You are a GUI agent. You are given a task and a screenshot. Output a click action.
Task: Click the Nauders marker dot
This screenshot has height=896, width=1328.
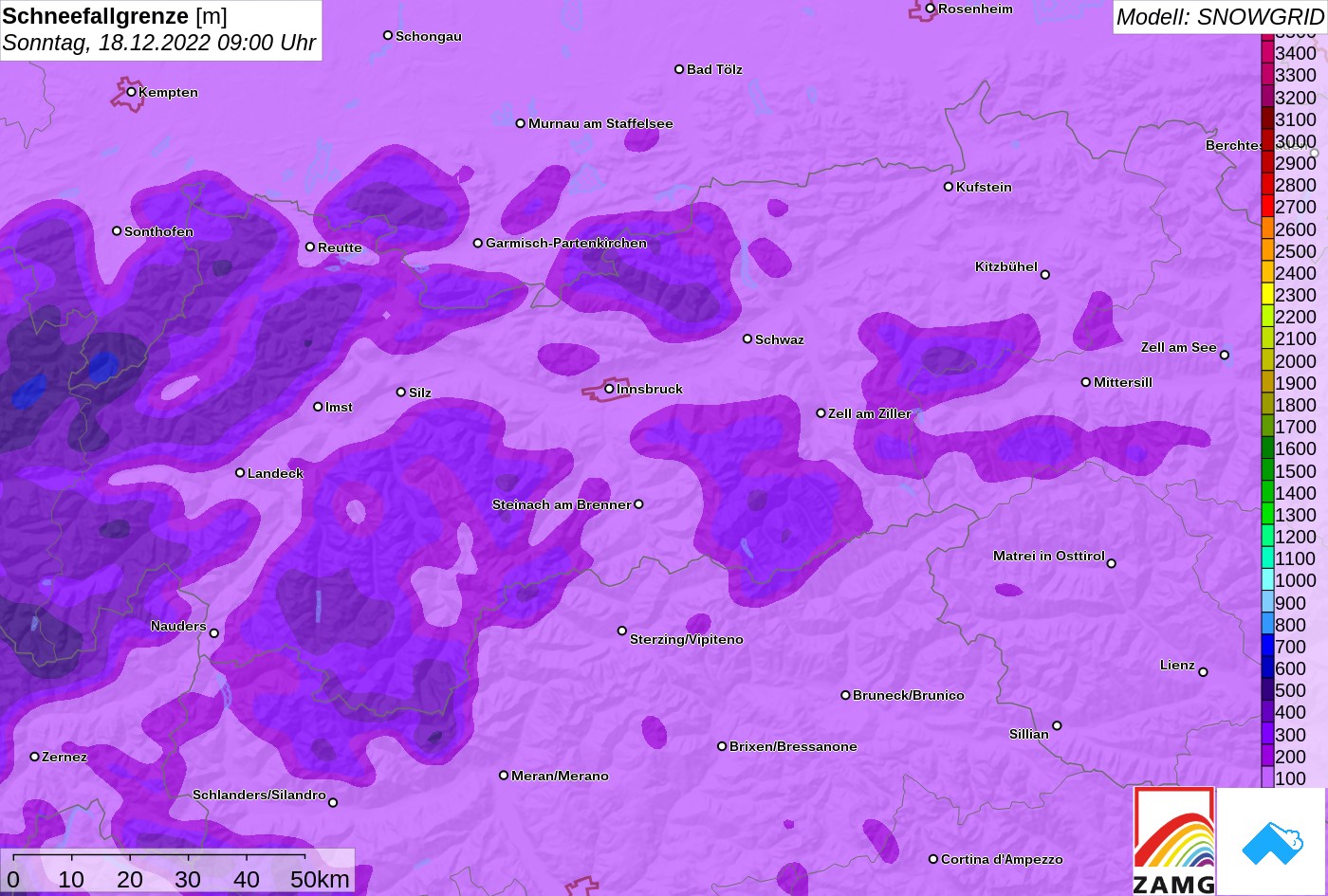213,633
